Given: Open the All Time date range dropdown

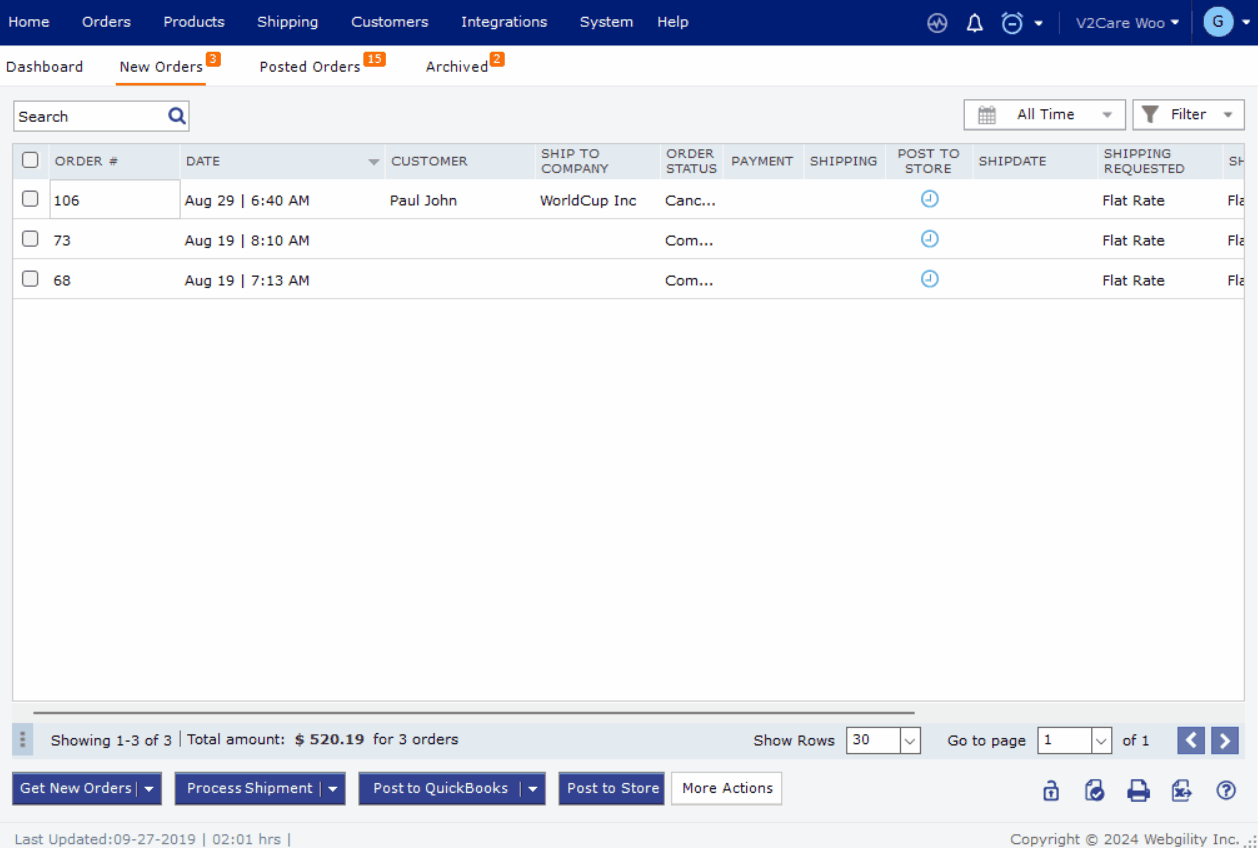Looking at the screenshot, I should [x=1044, y=115].
